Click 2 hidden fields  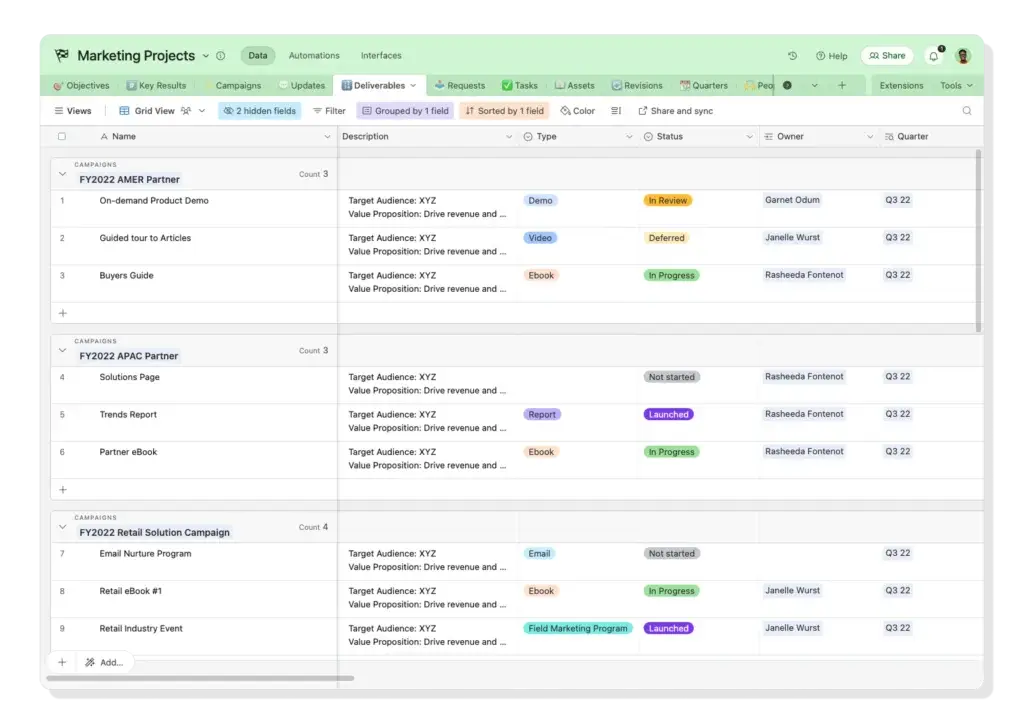(259, 111)
